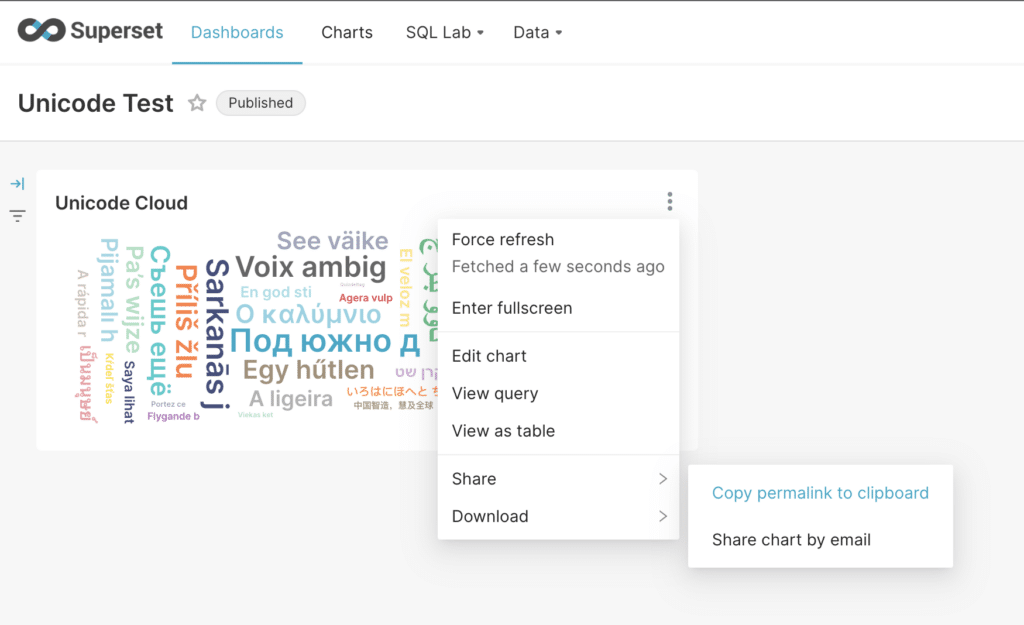The width and height of the screenshot is (1024, 625).
Task: Select Edit chart in the context menu
Action: point(489,356)
